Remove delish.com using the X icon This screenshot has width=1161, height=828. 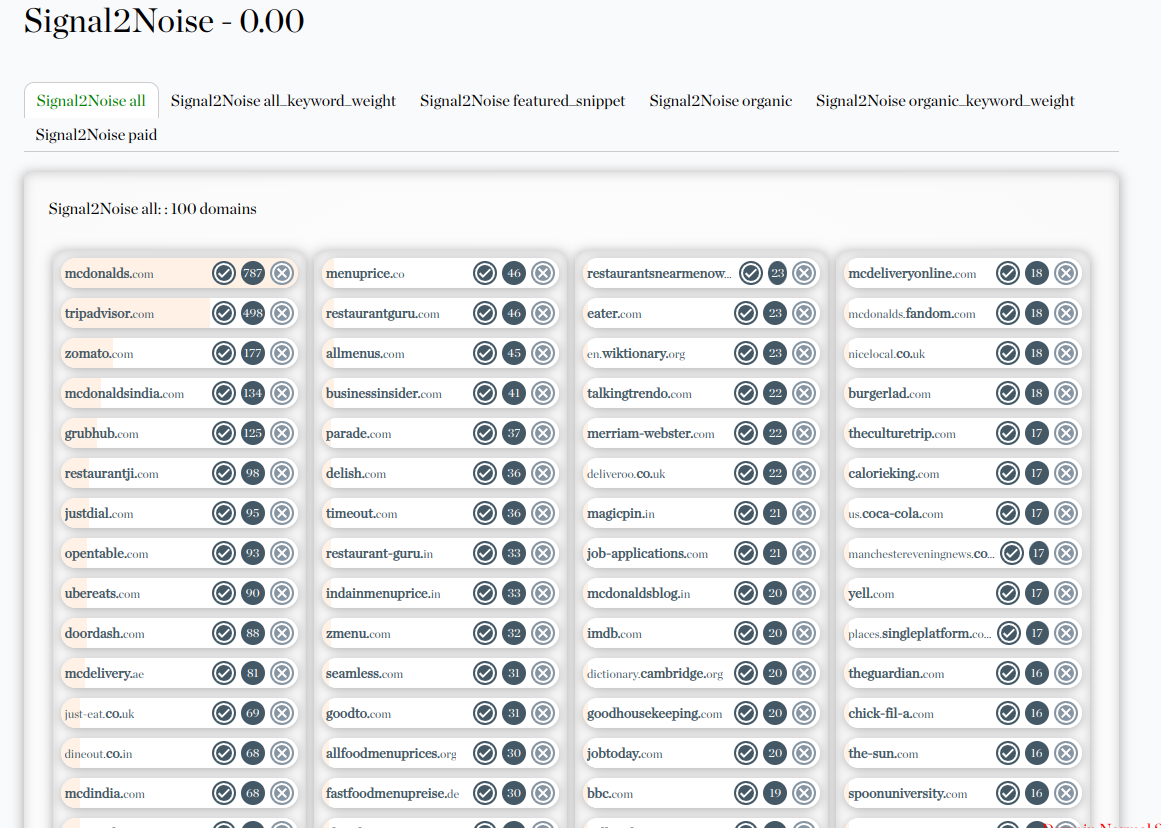543,473
